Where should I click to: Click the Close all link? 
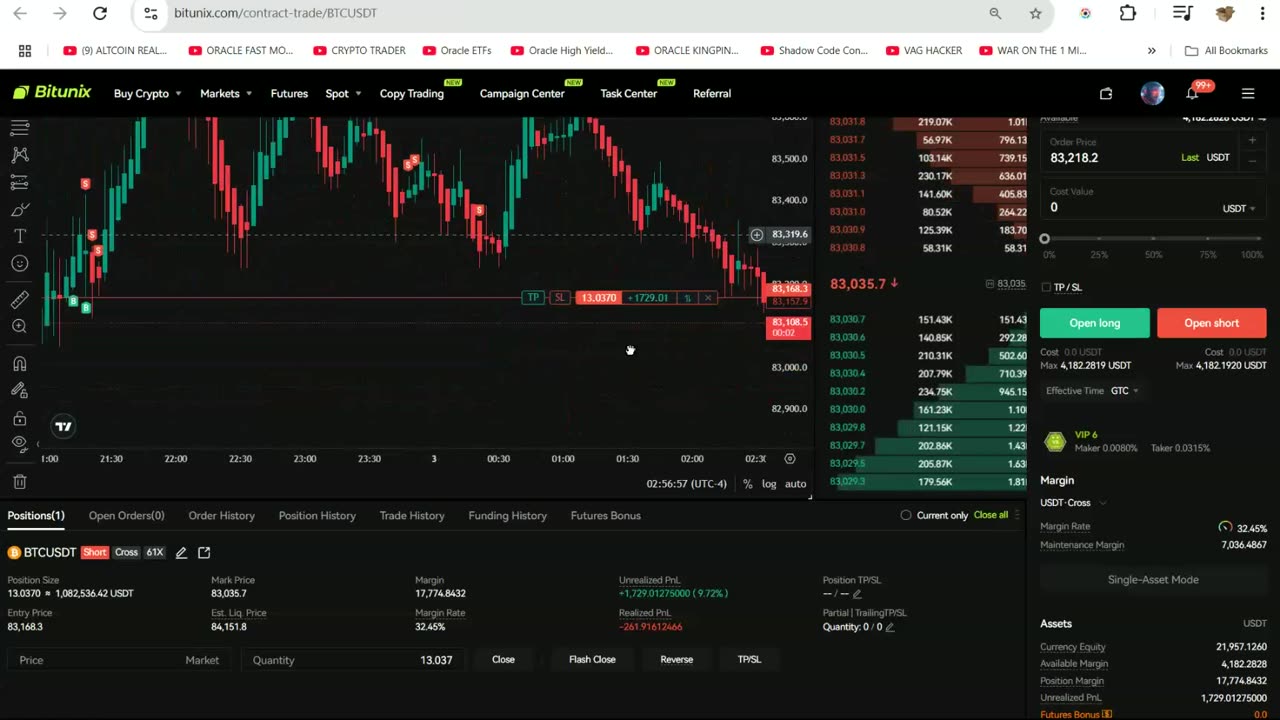pyautogui.click(x=990, y=515)
